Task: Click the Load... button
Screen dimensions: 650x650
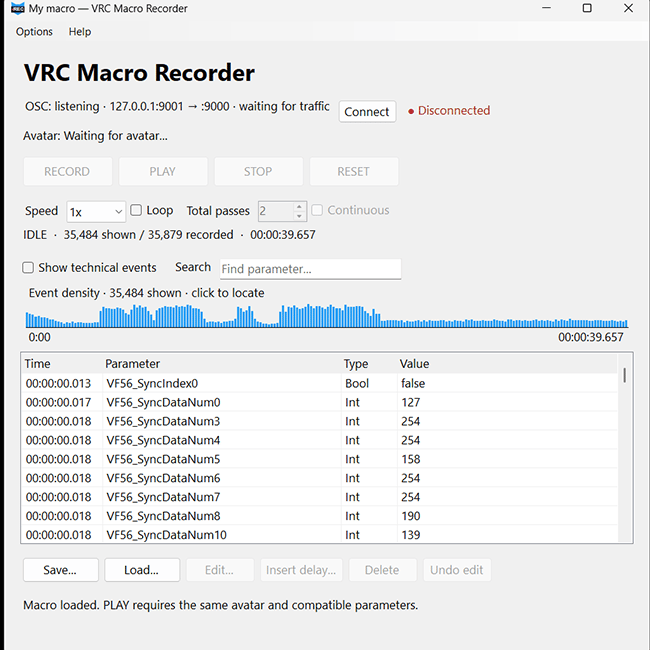Action: point(142,570)
